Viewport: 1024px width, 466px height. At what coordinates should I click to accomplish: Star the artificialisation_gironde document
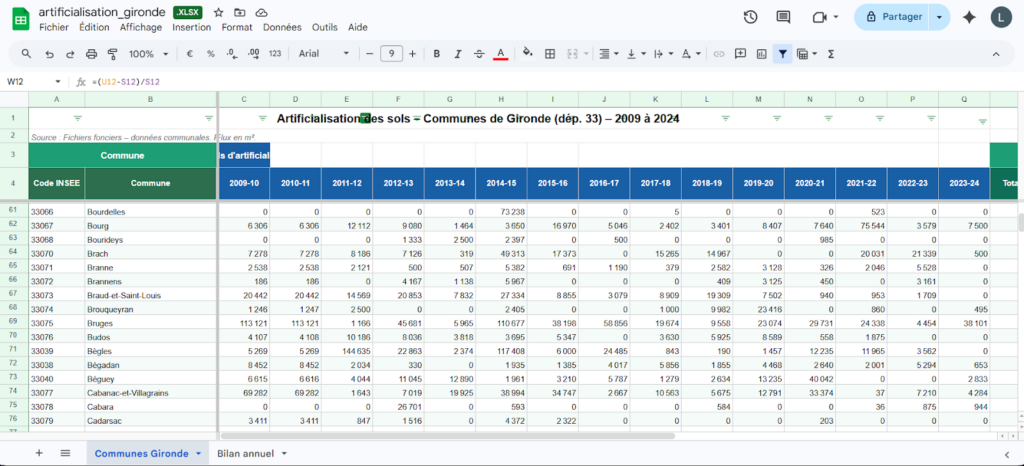click(218, 12)
